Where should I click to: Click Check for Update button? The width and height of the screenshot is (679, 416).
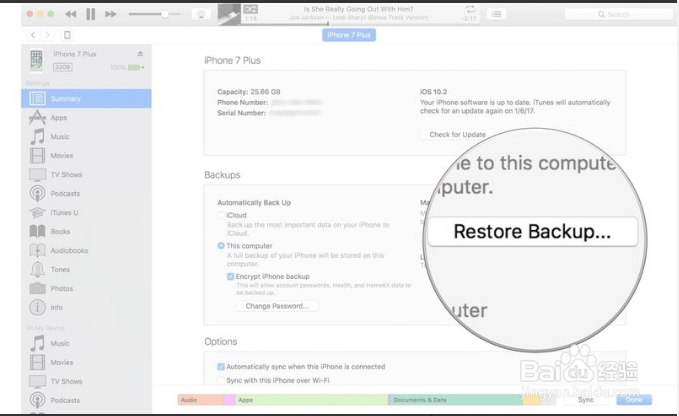(x=457, y=135)
